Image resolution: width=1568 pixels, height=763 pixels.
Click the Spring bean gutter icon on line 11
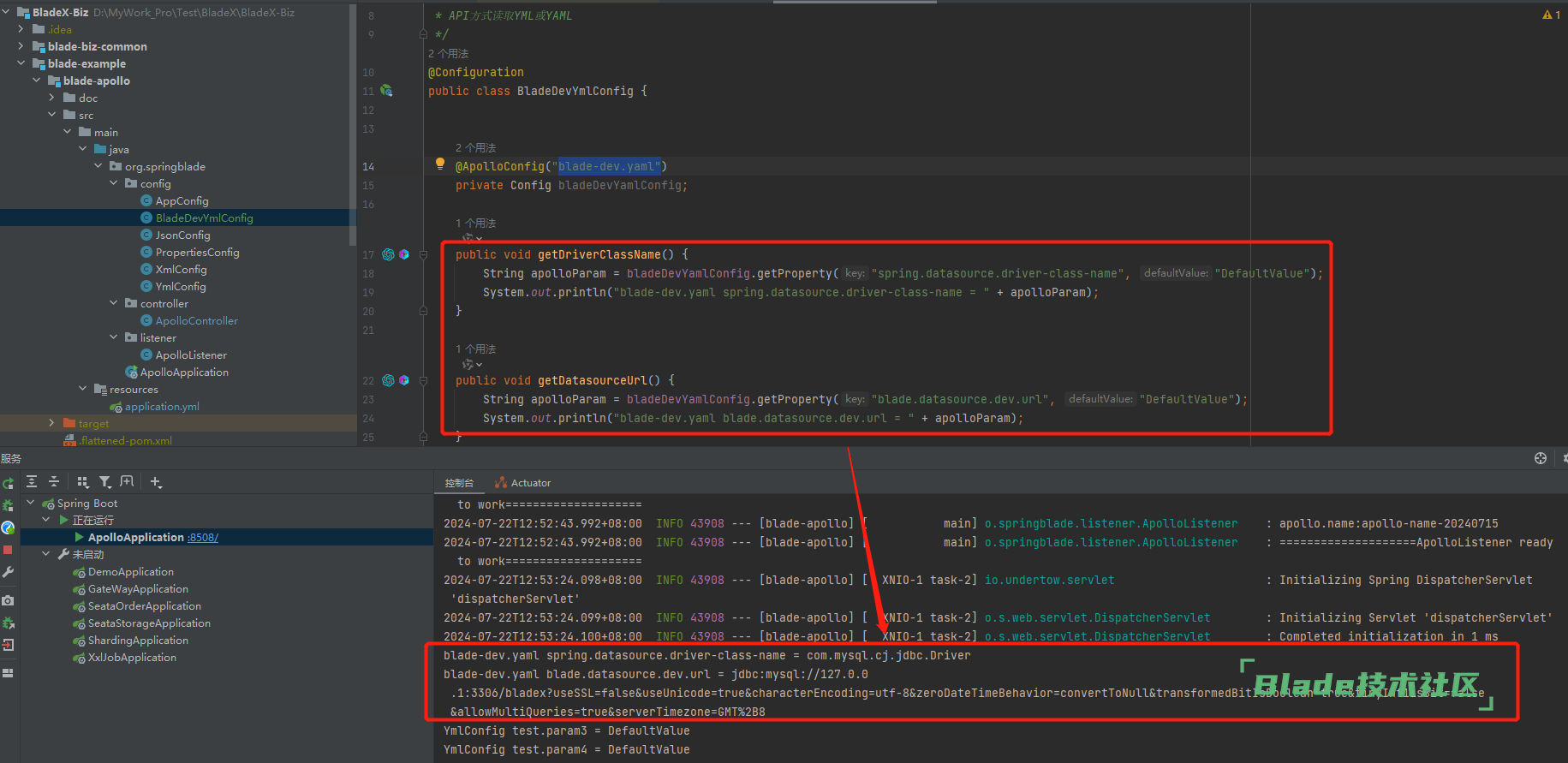(386, 91)
